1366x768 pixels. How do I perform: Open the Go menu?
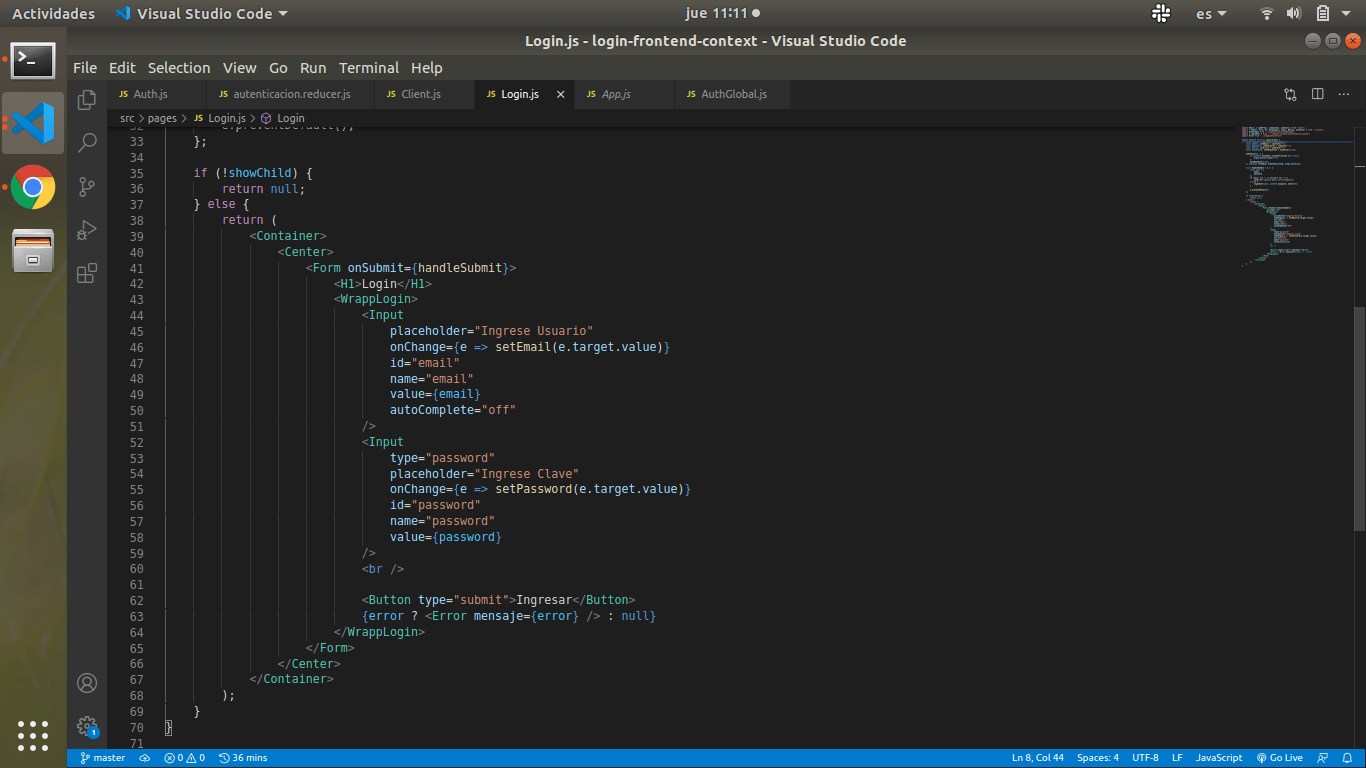[x=278, y=68]
